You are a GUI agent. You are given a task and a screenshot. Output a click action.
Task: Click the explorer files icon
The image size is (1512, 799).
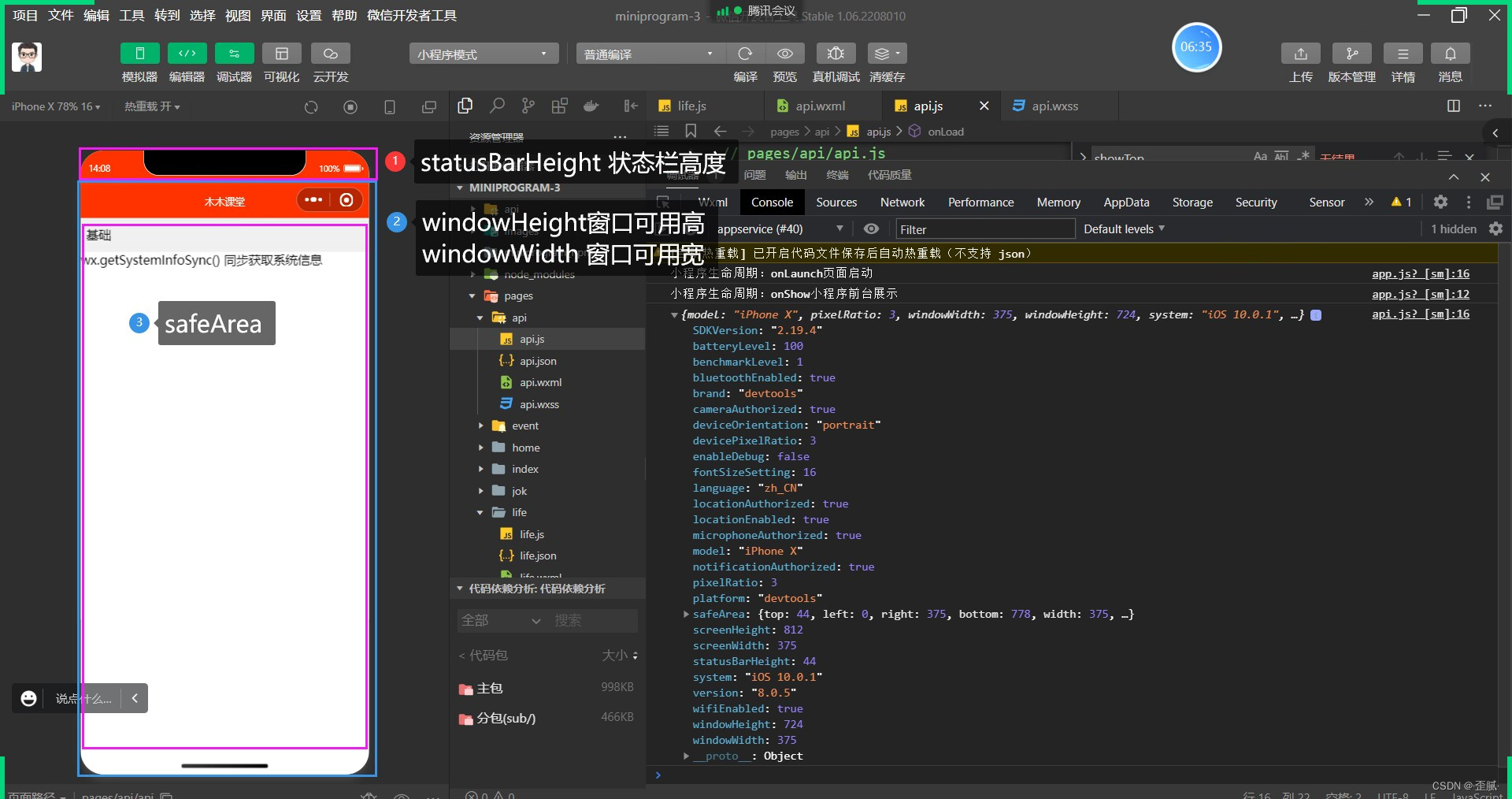[x=465, y=106]
